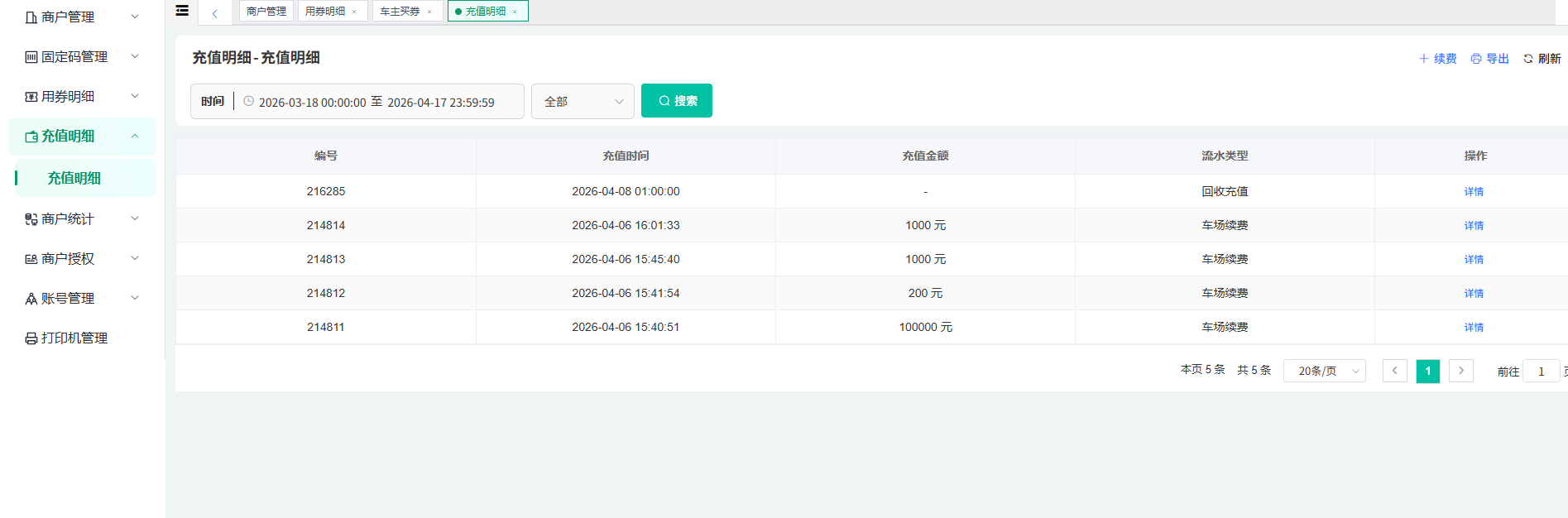This screenshot has height=518, width=1568.
Task: Click the 充值时间 column header
Action: tap(626, 156)
